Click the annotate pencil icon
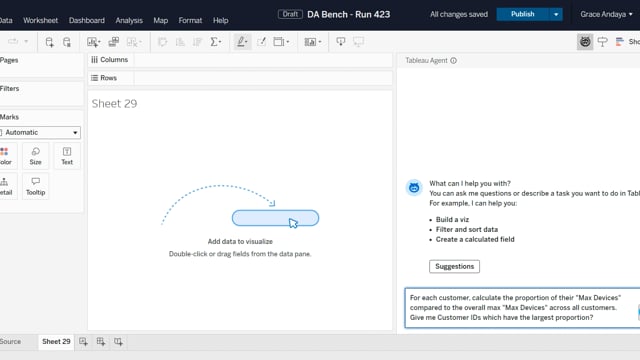Screen dimensions: 640x360 coord(261,42)
